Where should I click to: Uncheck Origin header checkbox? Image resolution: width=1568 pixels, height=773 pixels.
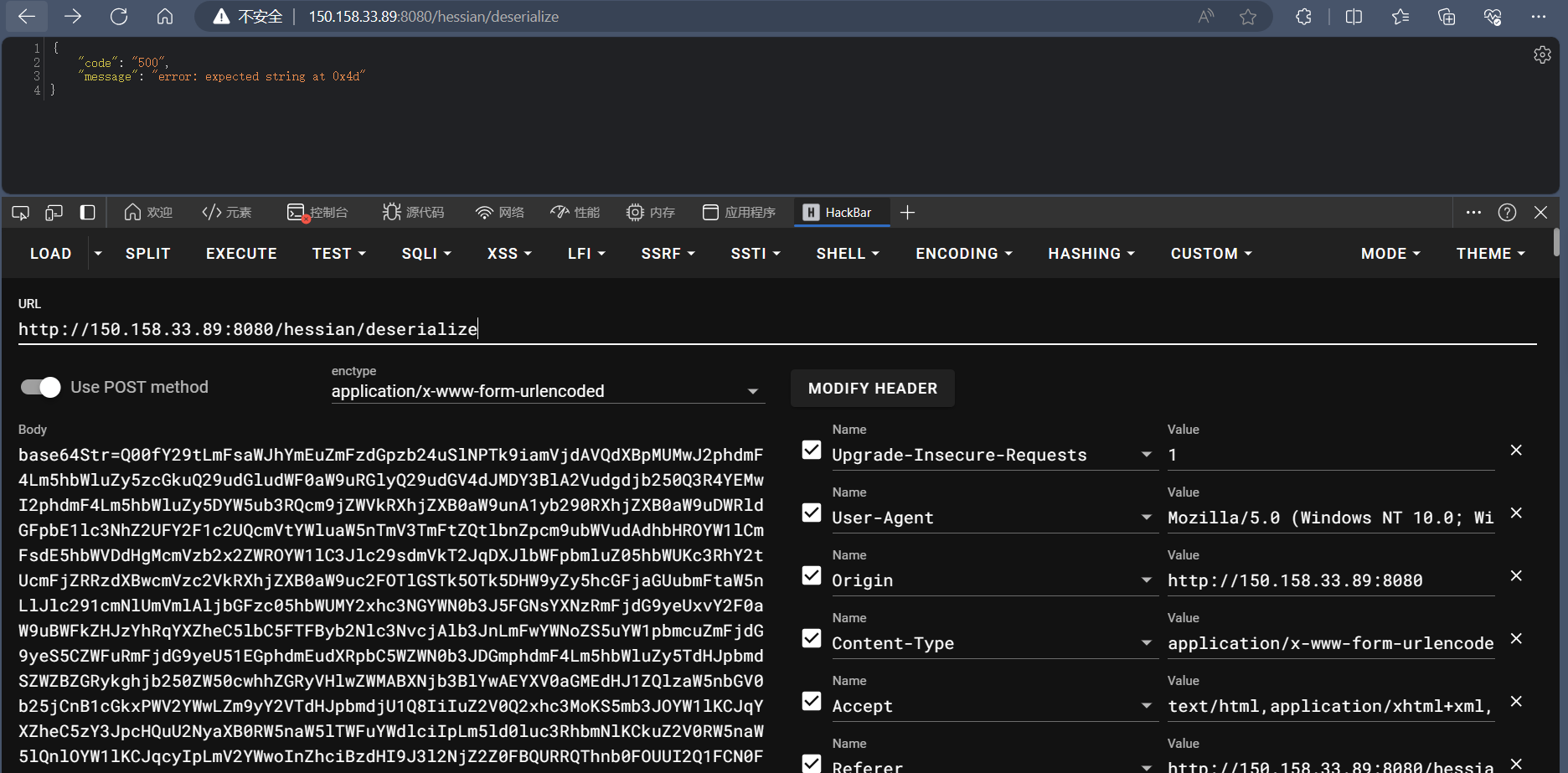click(812, 575)
